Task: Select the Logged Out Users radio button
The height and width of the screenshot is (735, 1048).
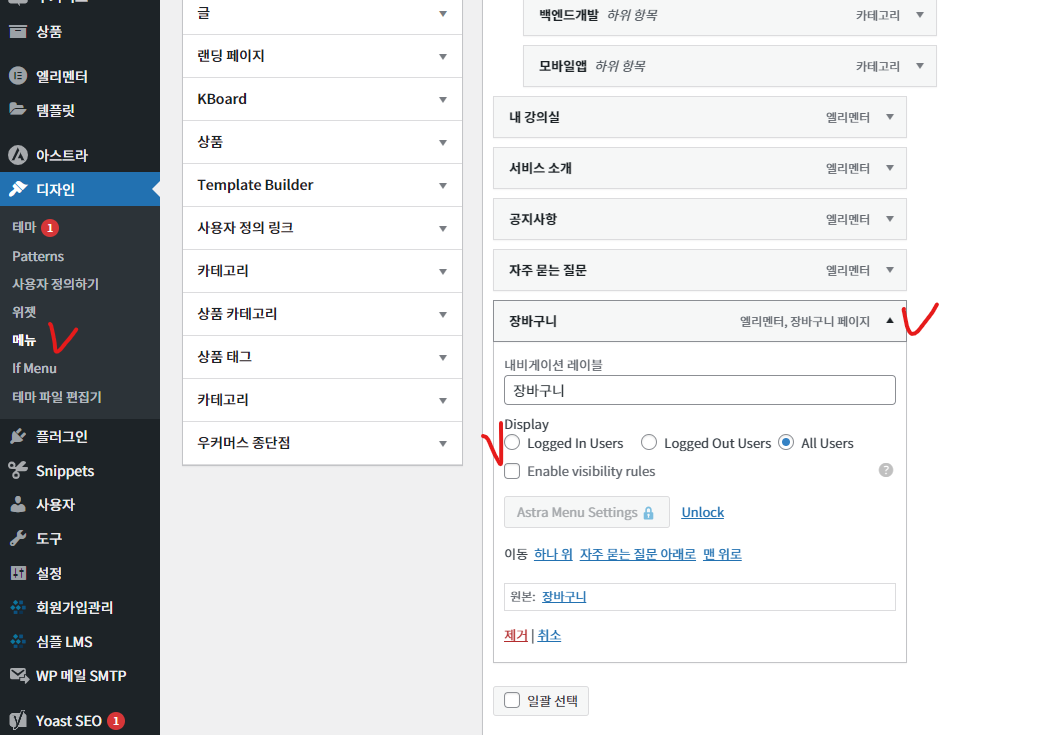Action: [648, 442]
